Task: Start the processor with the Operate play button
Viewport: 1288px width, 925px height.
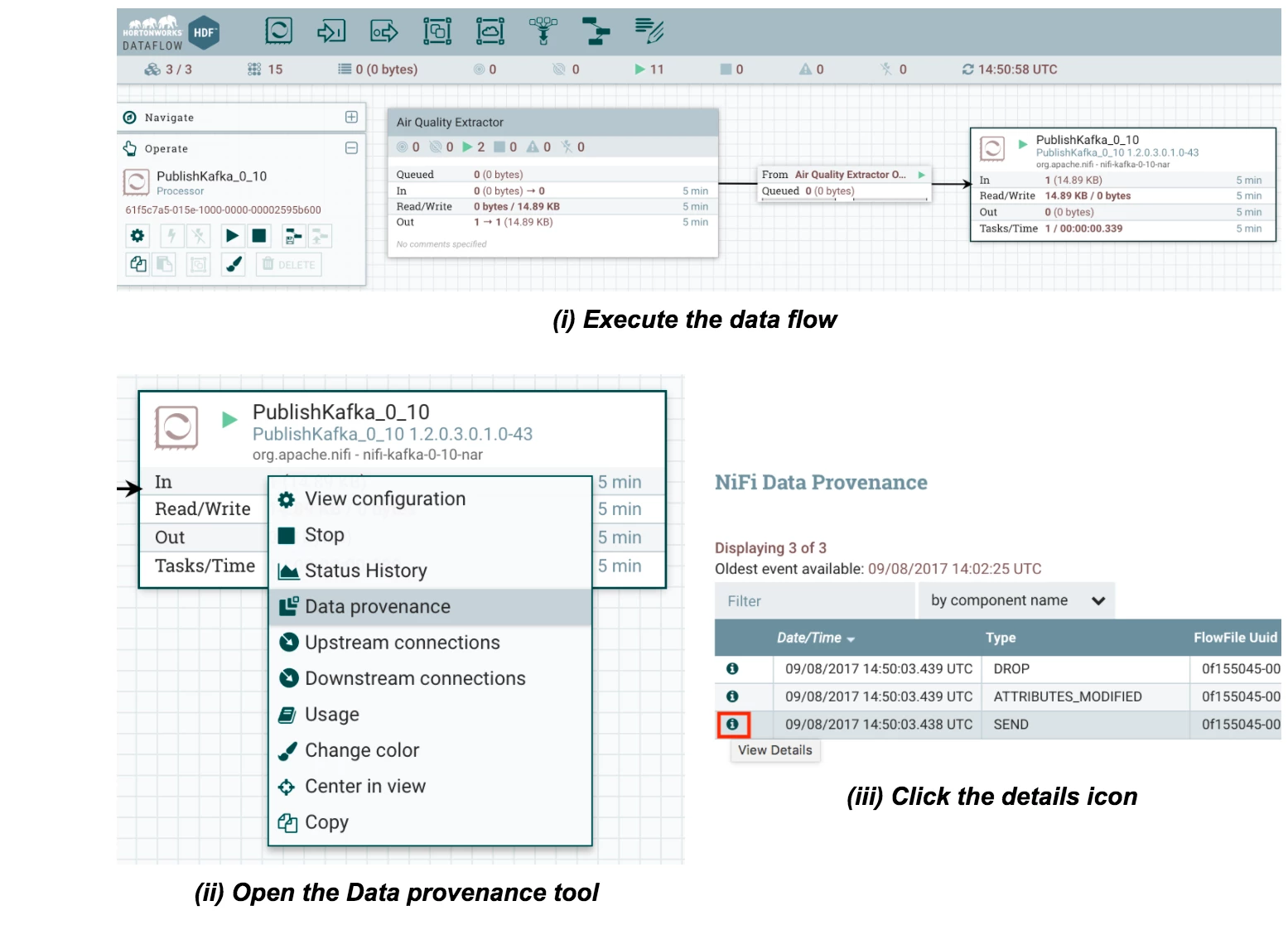Action: pos(232,236)
